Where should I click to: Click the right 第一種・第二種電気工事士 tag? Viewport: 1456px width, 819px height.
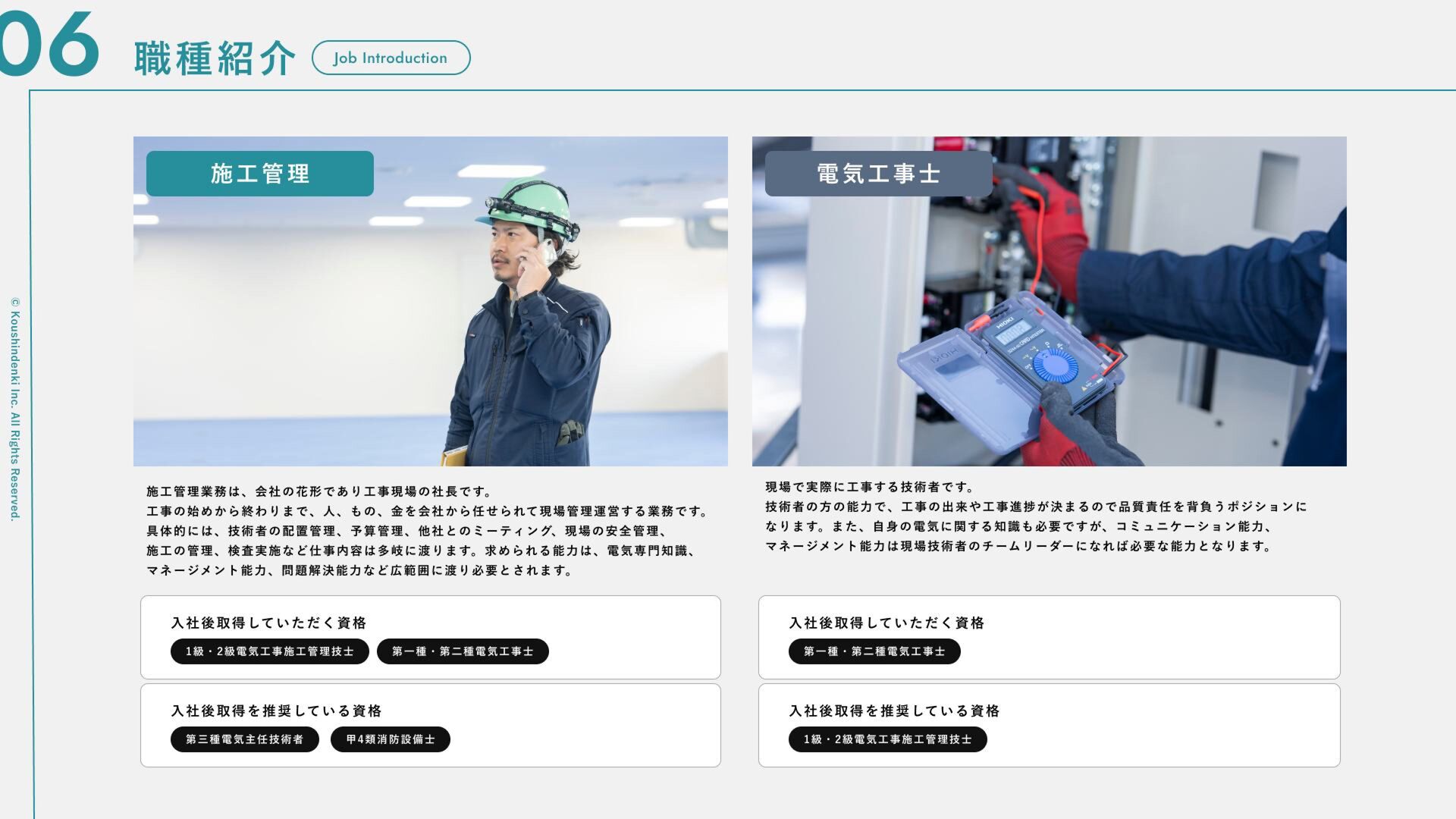tap(874, 651)
